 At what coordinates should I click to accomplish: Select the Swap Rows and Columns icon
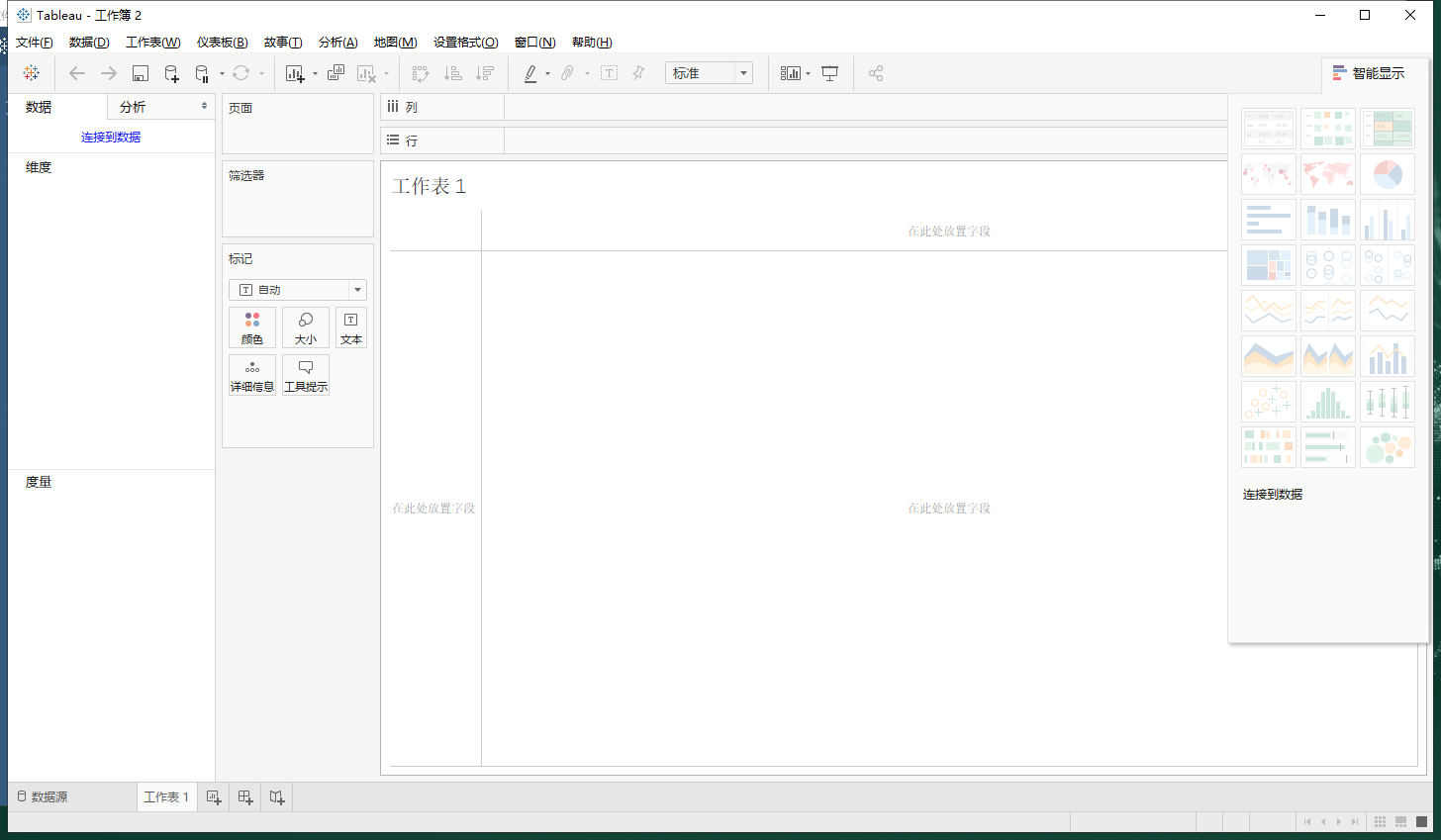click(421, 73)
